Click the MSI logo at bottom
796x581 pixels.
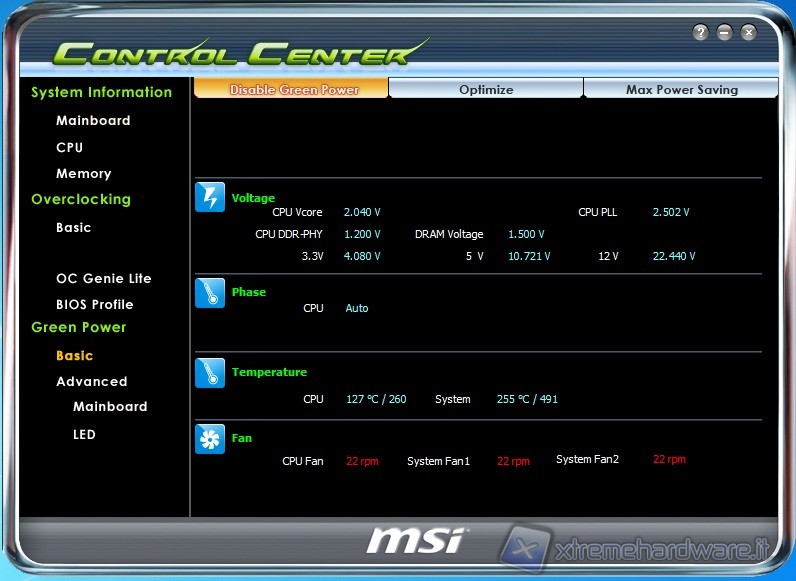tap(415, 541)
